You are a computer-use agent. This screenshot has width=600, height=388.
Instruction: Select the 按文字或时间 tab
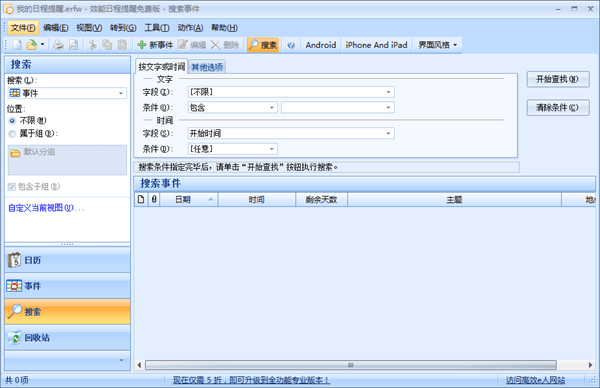(161, 67)
